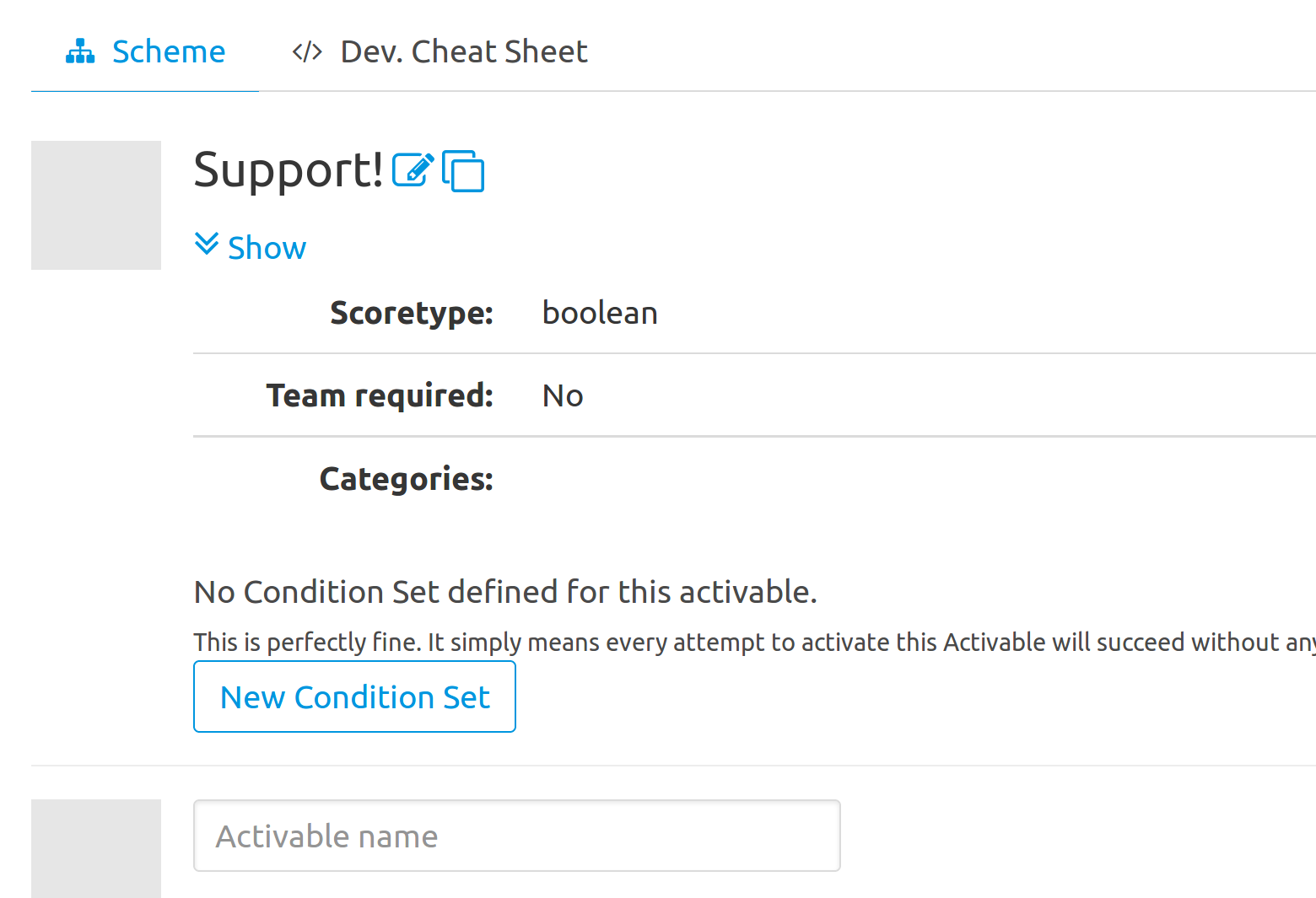Viewport: 1316px width, 898px height.
Task: Select the Support! image placeholder
Action: pos(96,205)
